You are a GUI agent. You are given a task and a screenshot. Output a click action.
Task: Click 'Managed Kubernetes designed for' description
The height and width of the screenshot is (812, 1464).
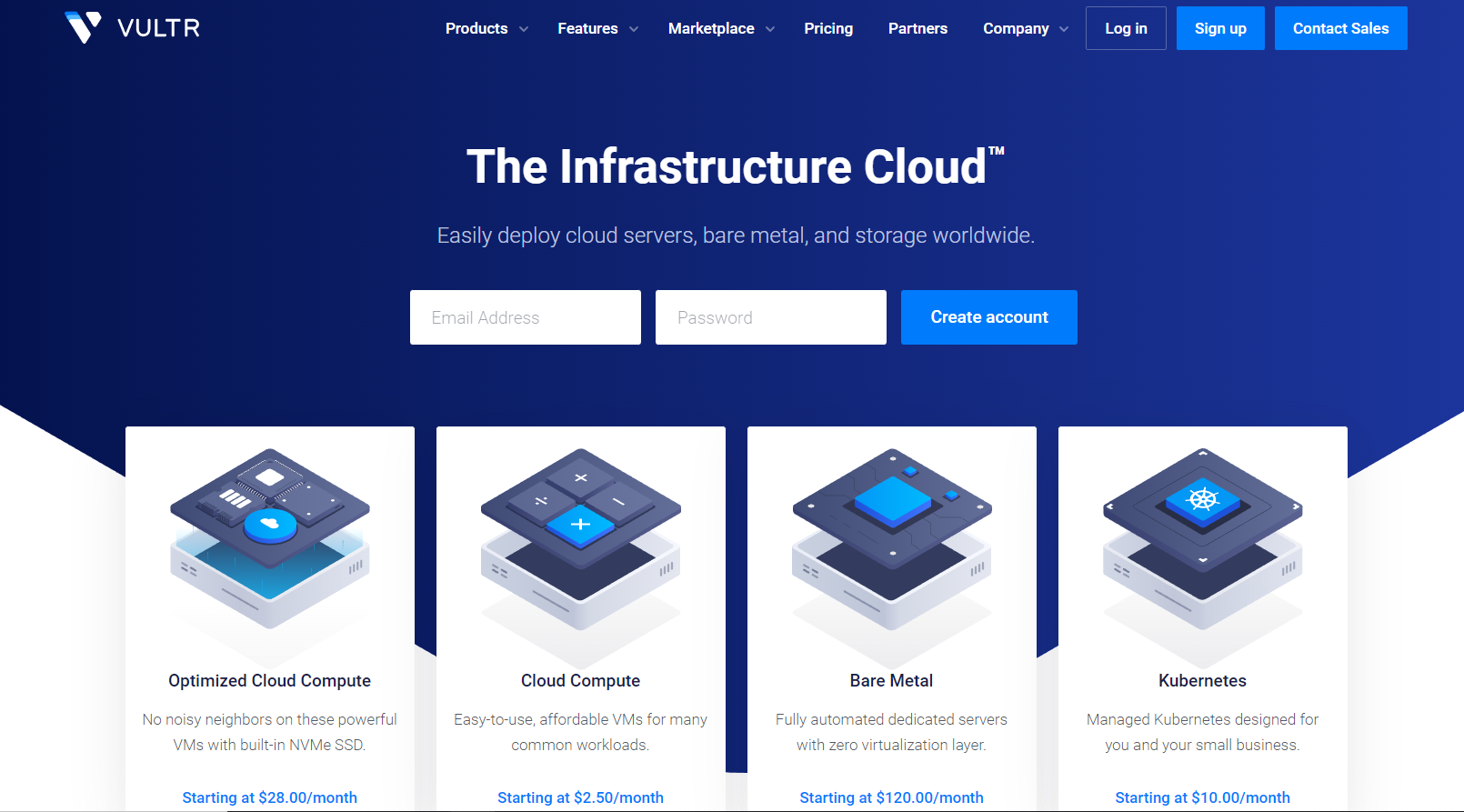pos(1203,732)
